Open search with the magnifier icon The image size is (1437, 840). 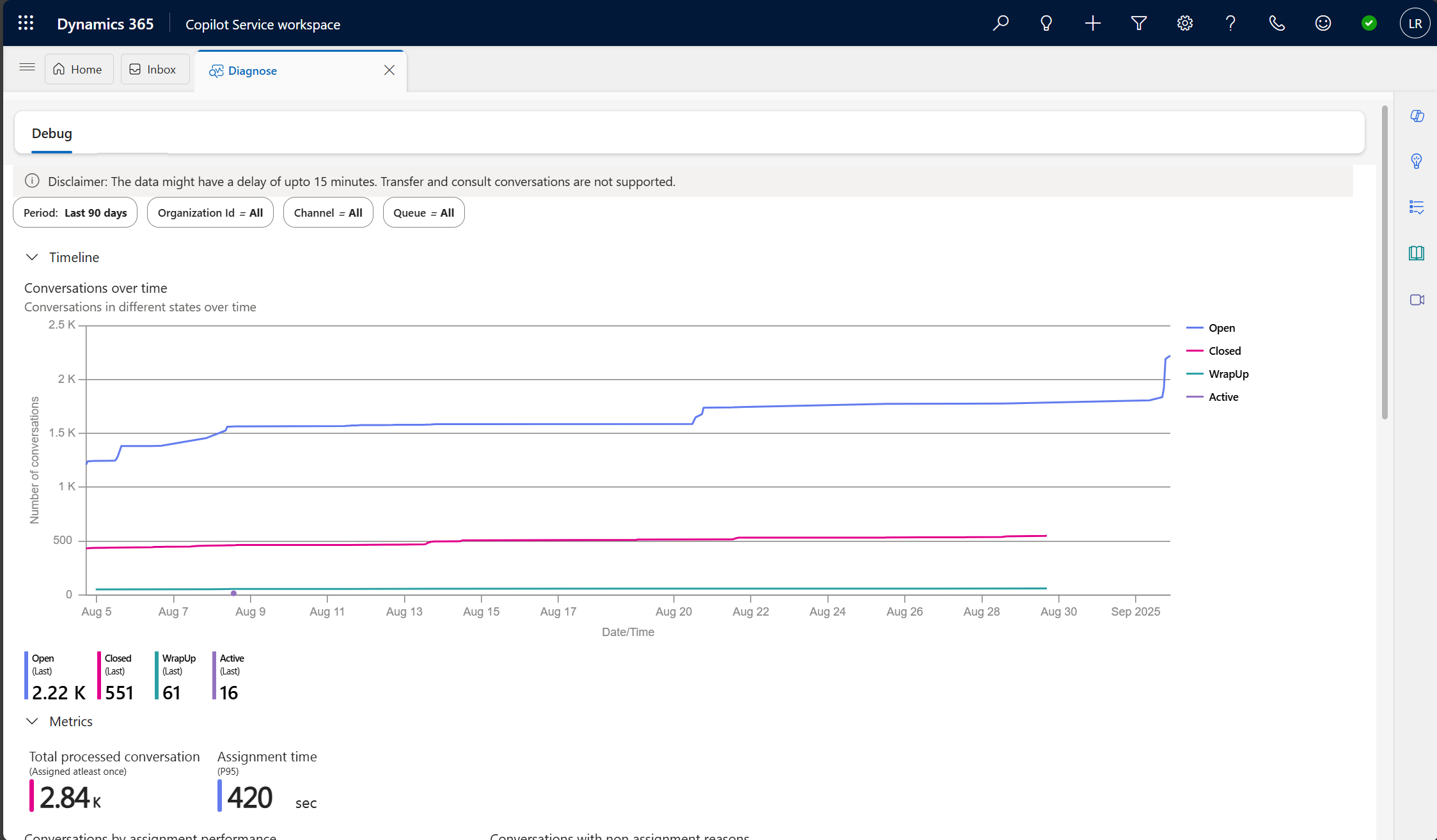1000,24
